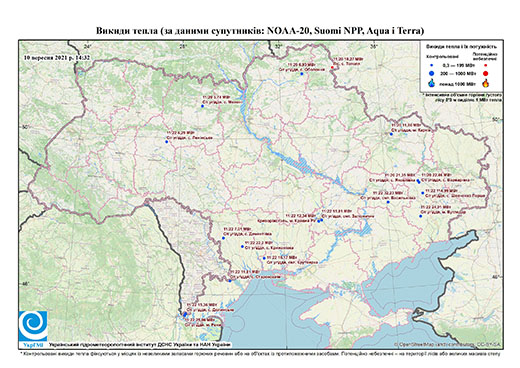520x368 pixels.
Task: Click the date stamp 10 вересня 2021
Action: pyautogui.click(x=57, y=57)
